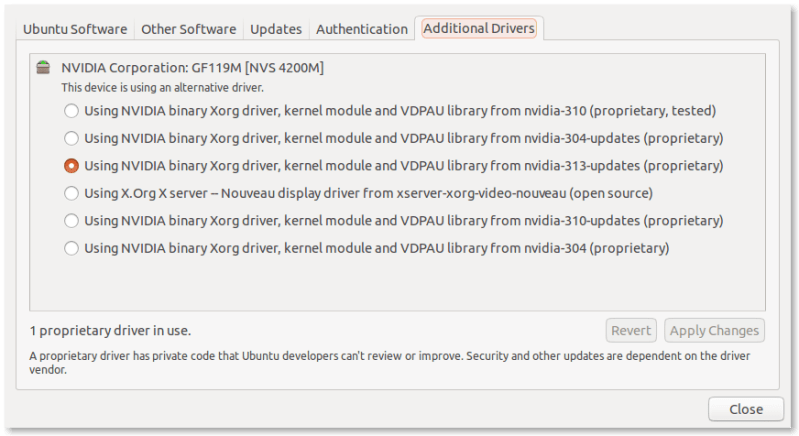This screenshot has width=799, height=436.
Task: Select nvidia-313-updates proprietary driver radio button
Action: pyautogui.click(x=71, y=166)
